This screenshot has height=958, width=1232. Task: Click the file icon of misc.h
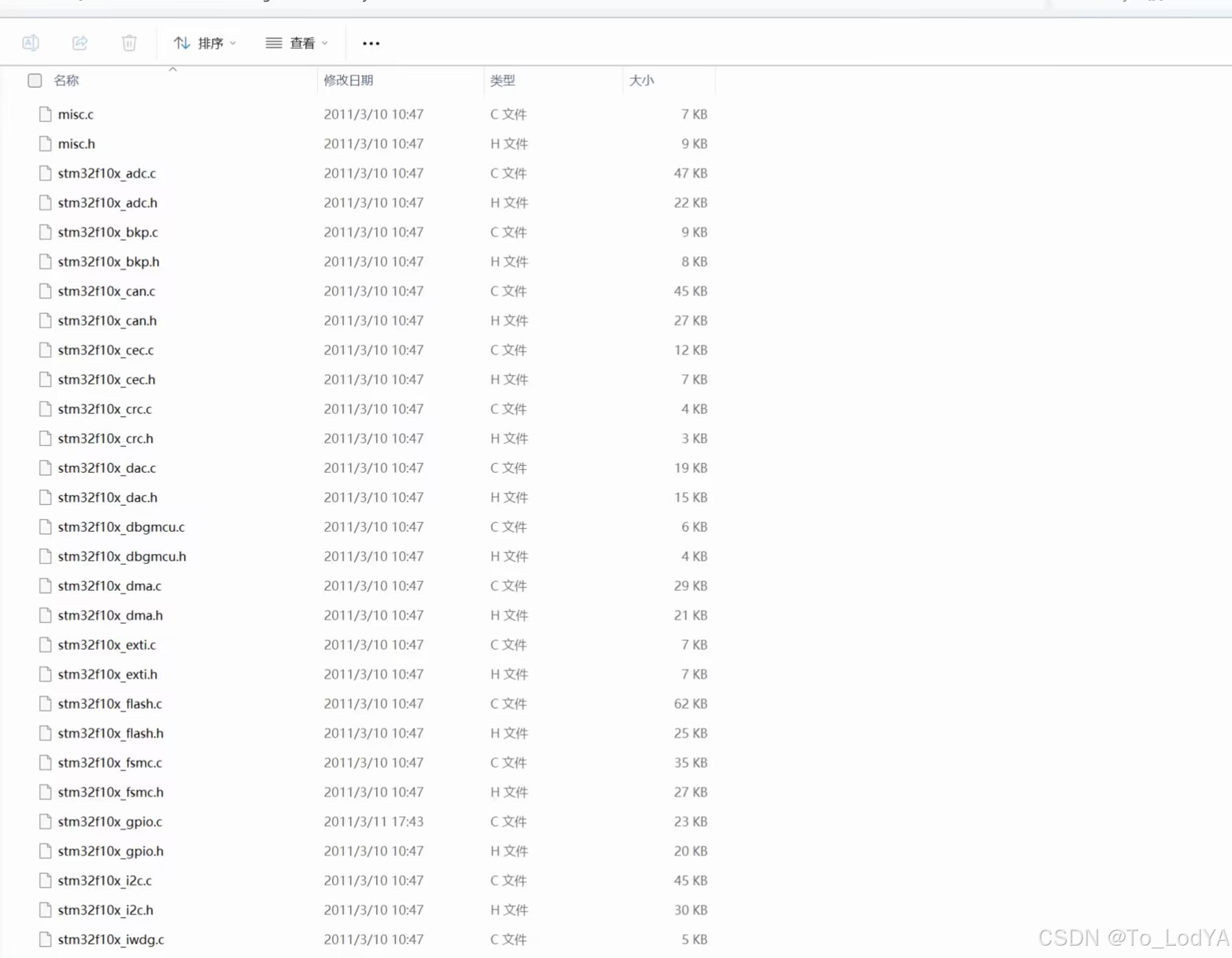[x=45, y=143]
